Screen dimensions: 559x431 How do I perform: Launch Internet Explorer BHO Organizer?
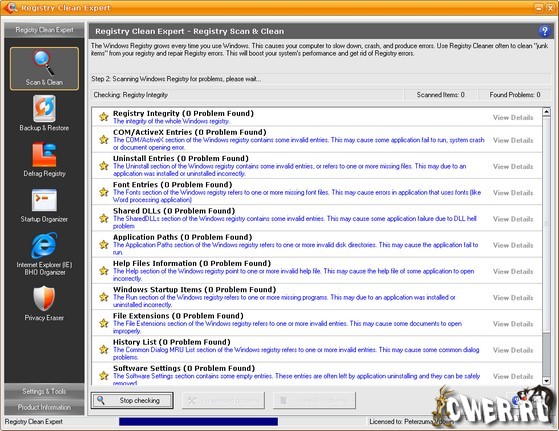(x=44, y=254)
